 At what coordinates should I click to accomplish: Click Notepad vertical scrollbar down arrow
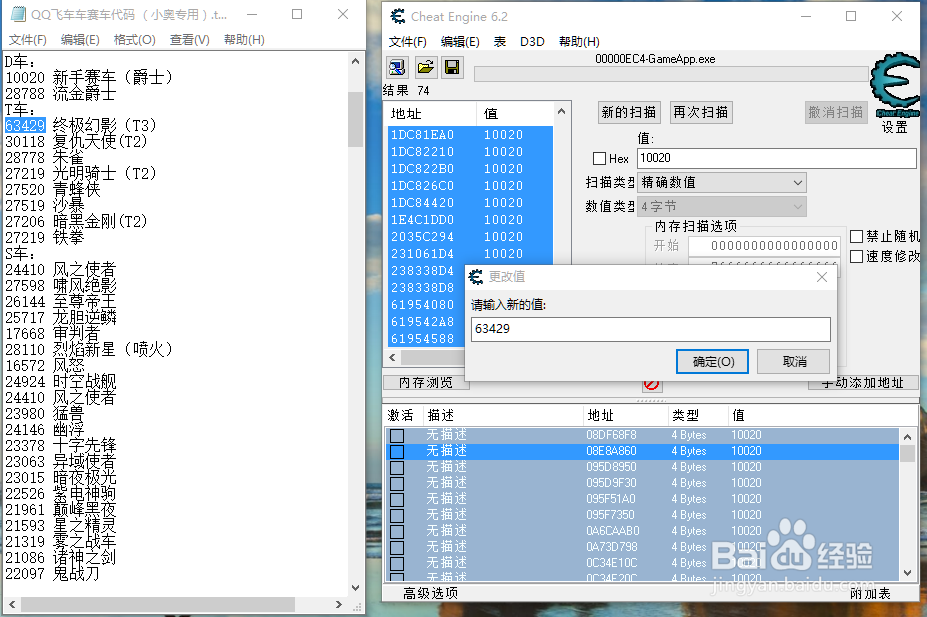[355, 588]
